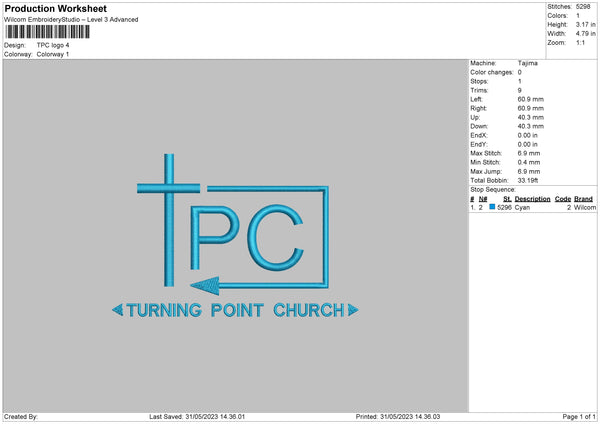Viewport: 600px width, 424px height.
Task: Click the 'Page 1 of 1' footer text
Action: point(579,417)
